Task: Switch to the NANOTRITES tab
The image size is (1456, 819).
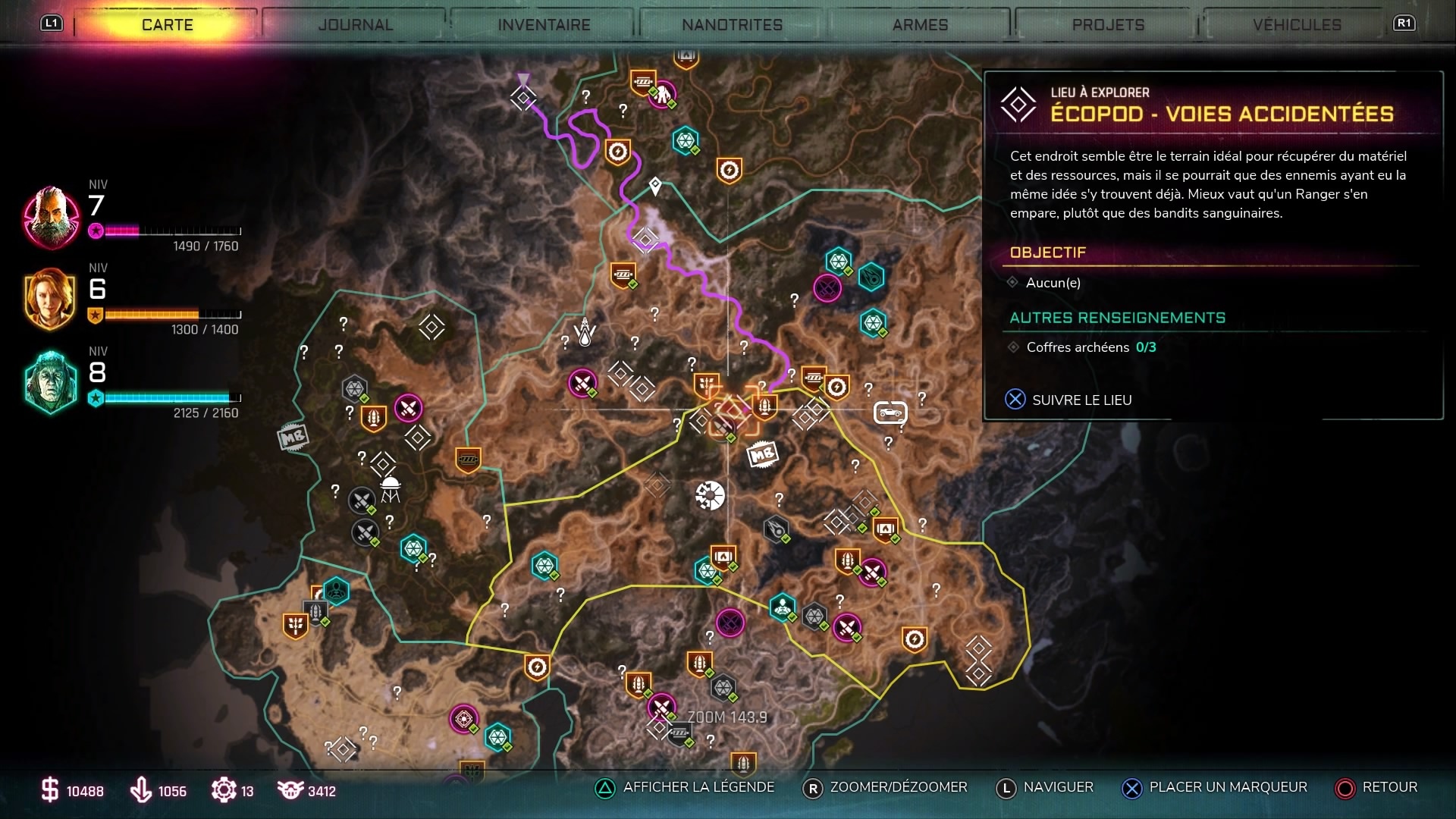Action: point(732,24)
